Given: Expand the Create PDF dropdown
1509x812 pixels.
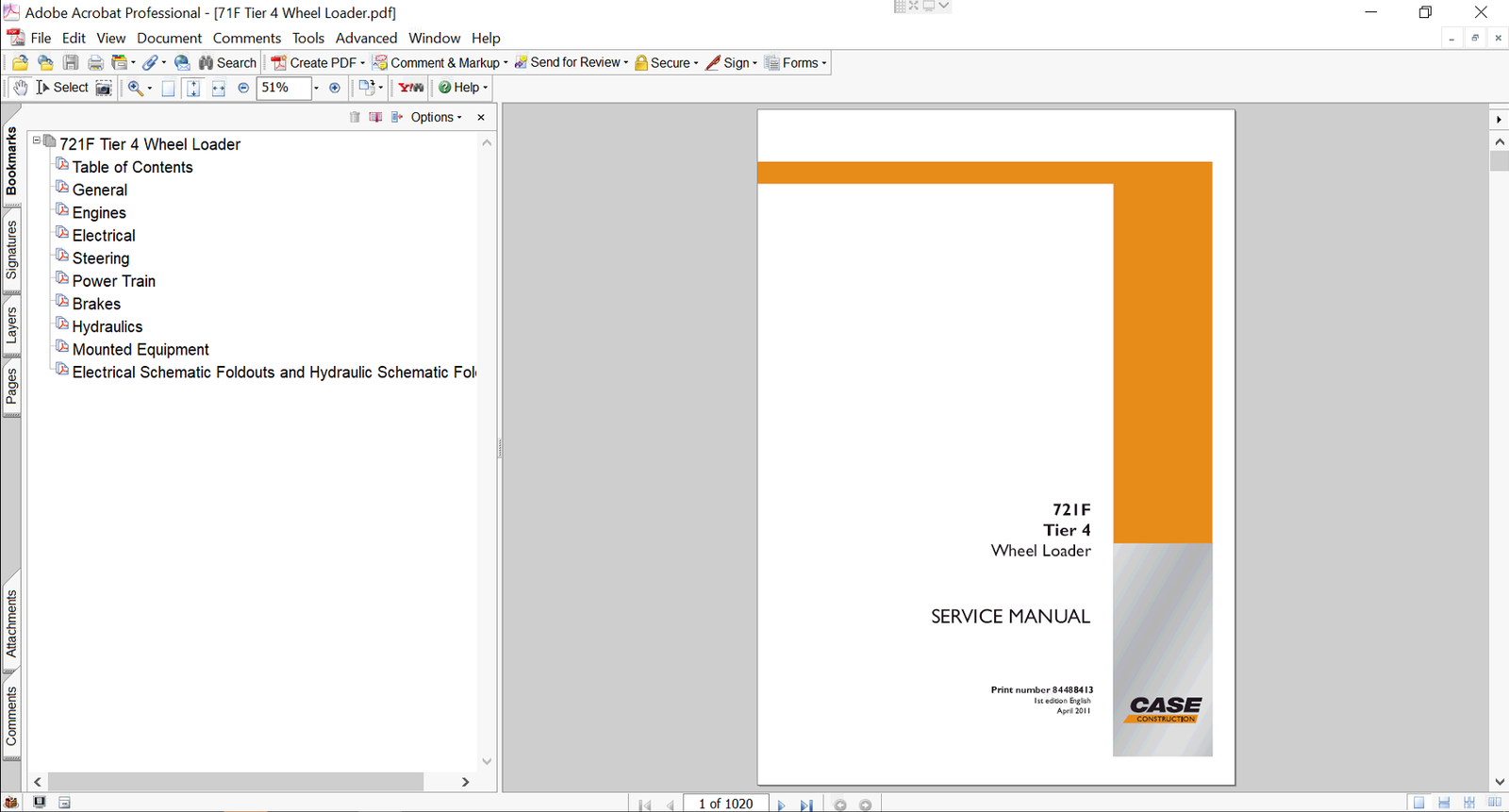Looking at the screenshot, I should click(x=363, y=63).
